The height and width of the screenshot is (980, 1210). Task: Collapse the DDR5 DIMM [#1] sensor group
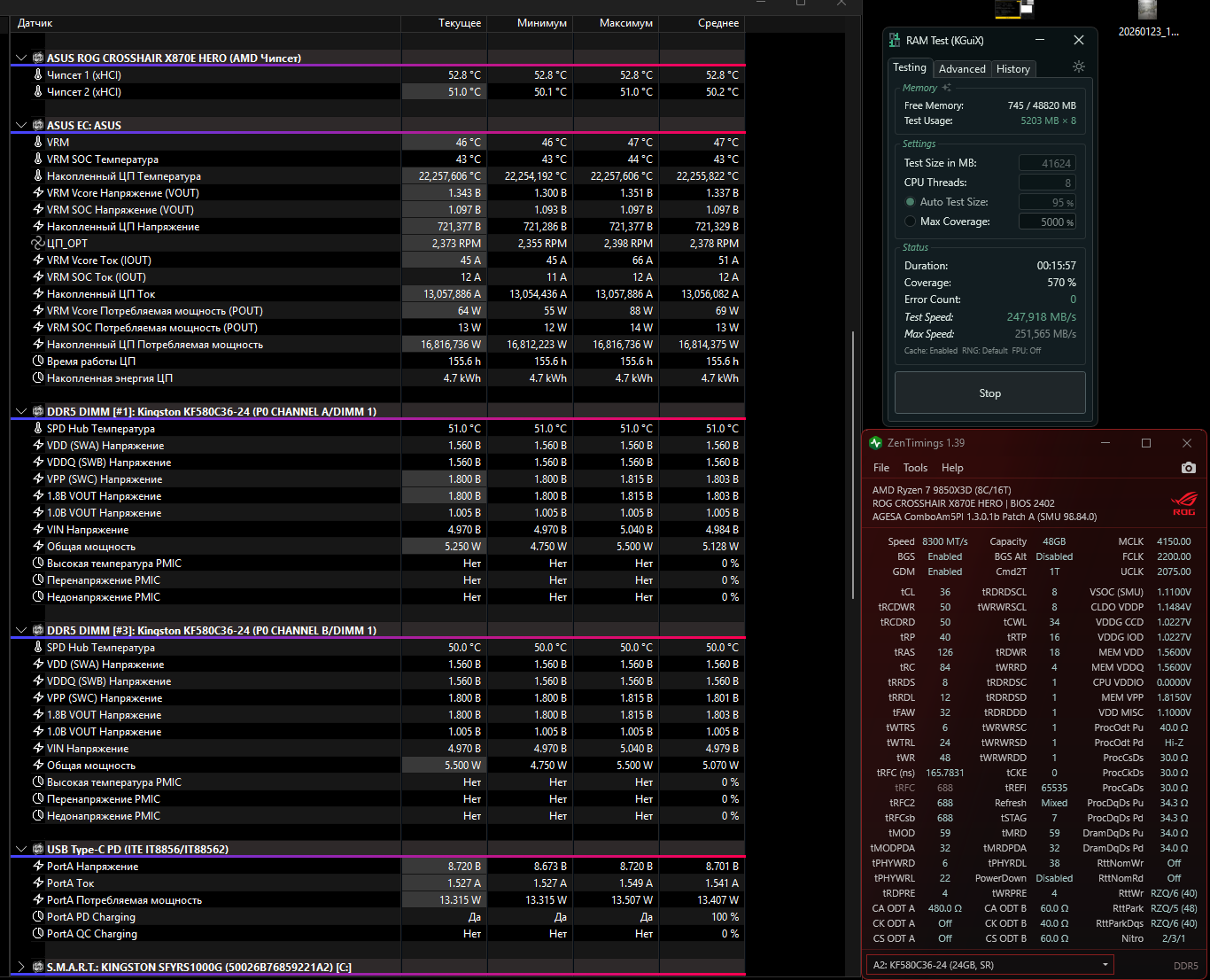tap(21, 412)
